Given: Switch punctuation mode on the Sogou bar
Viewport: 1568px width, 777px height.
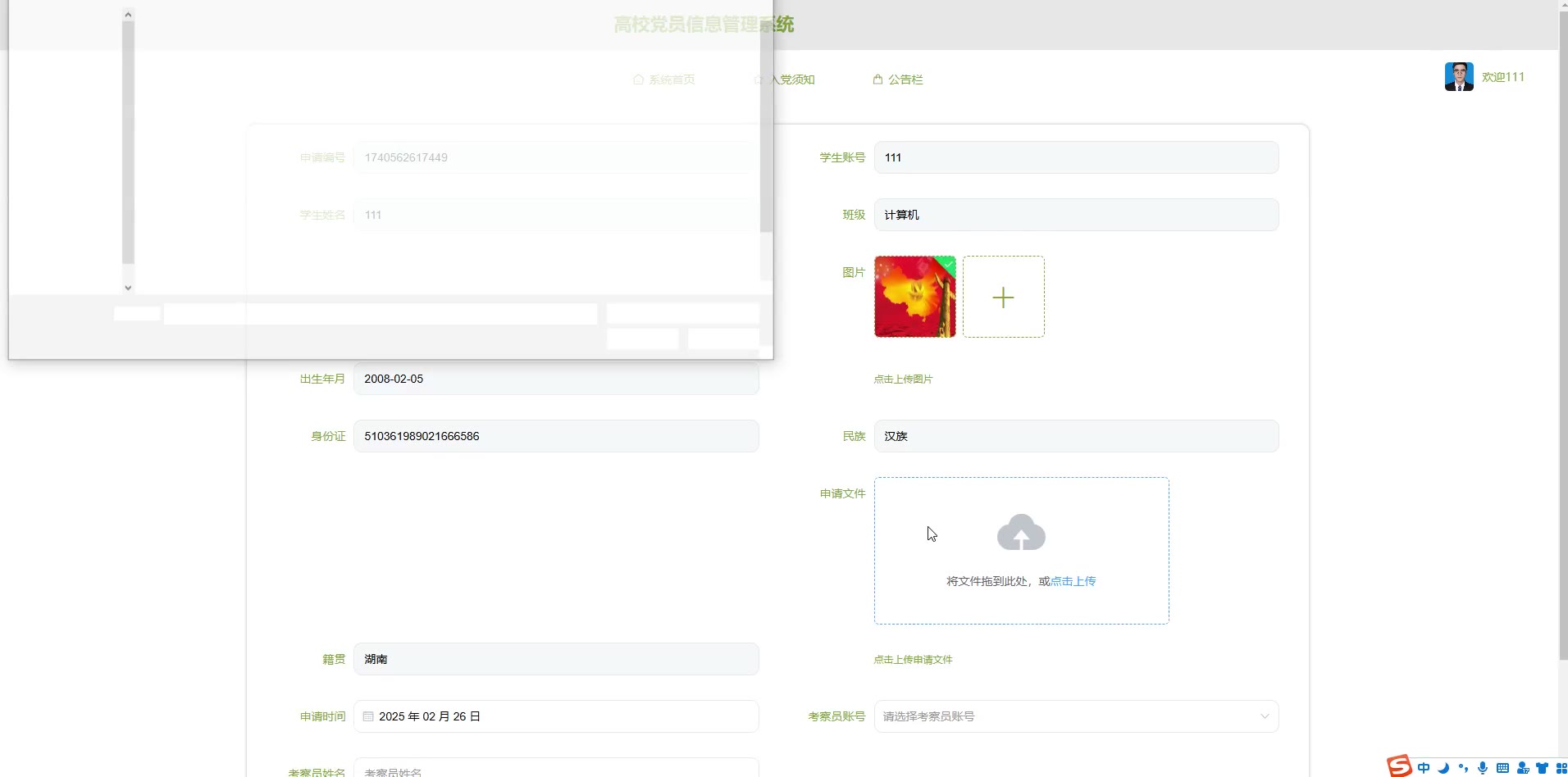Looking at the screenshot, I should tap(1463, 768).
